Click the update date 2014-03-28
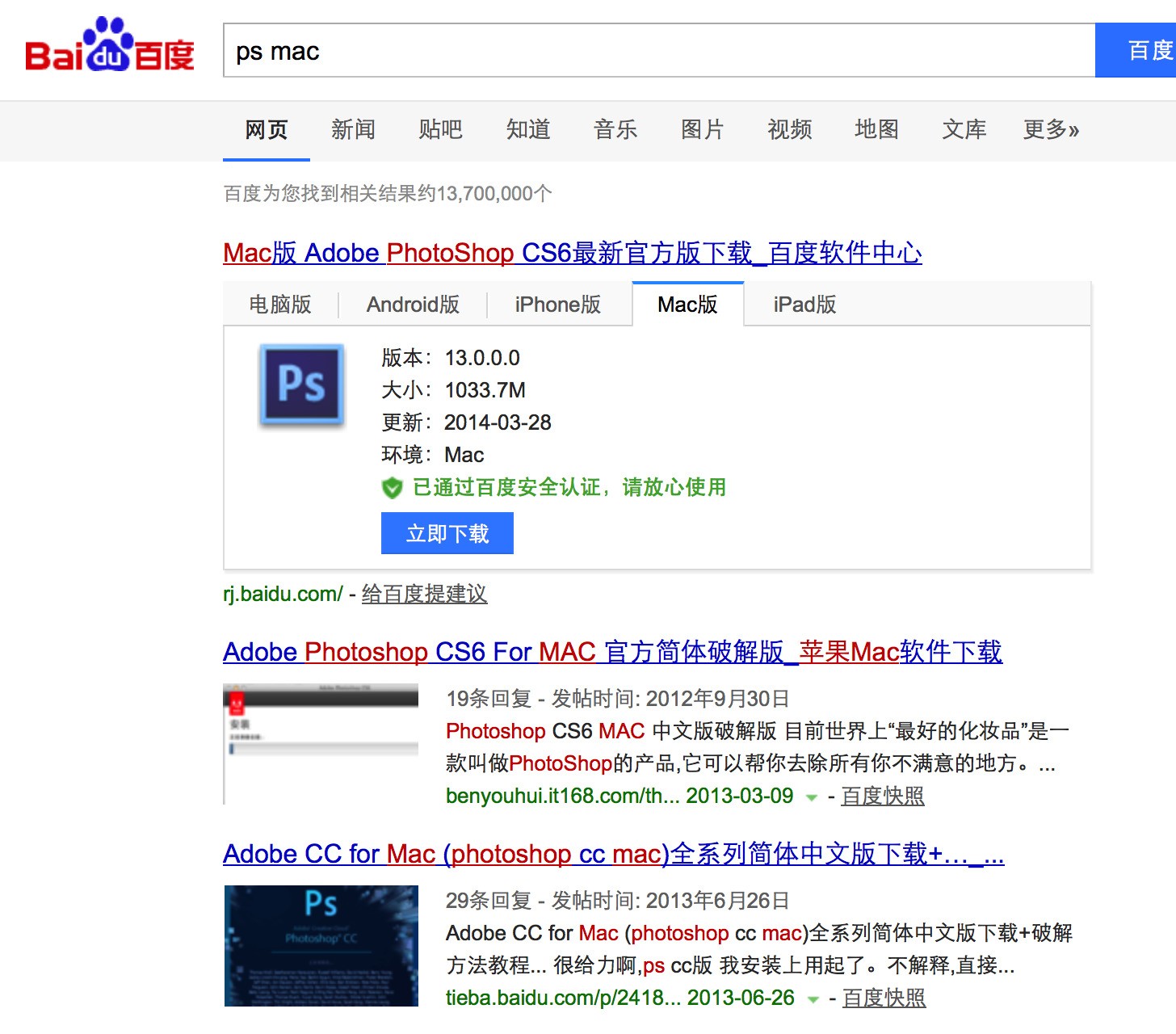 coord(498,422)
